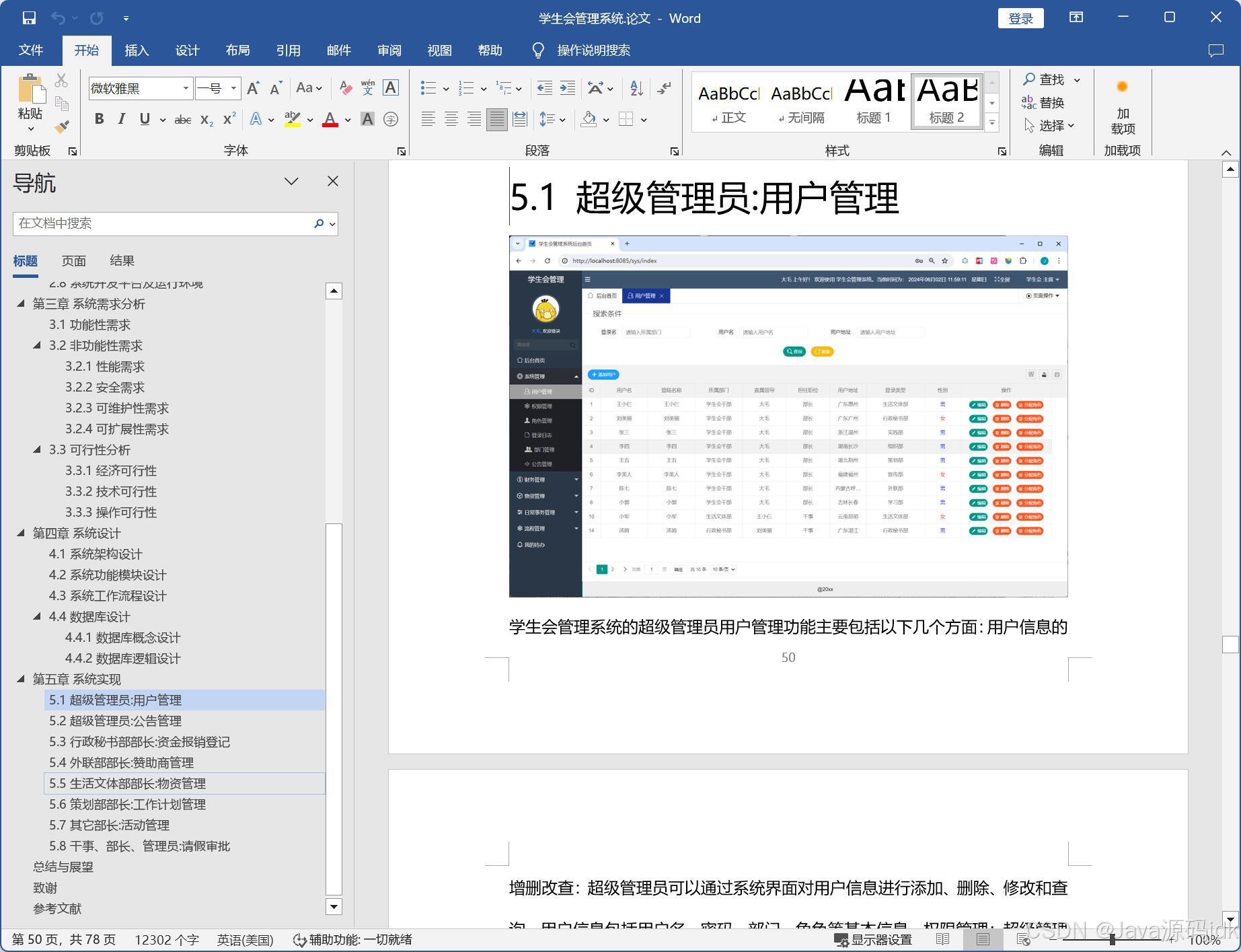
Task: Click 替换 replace button
Action: point(1043,102)
